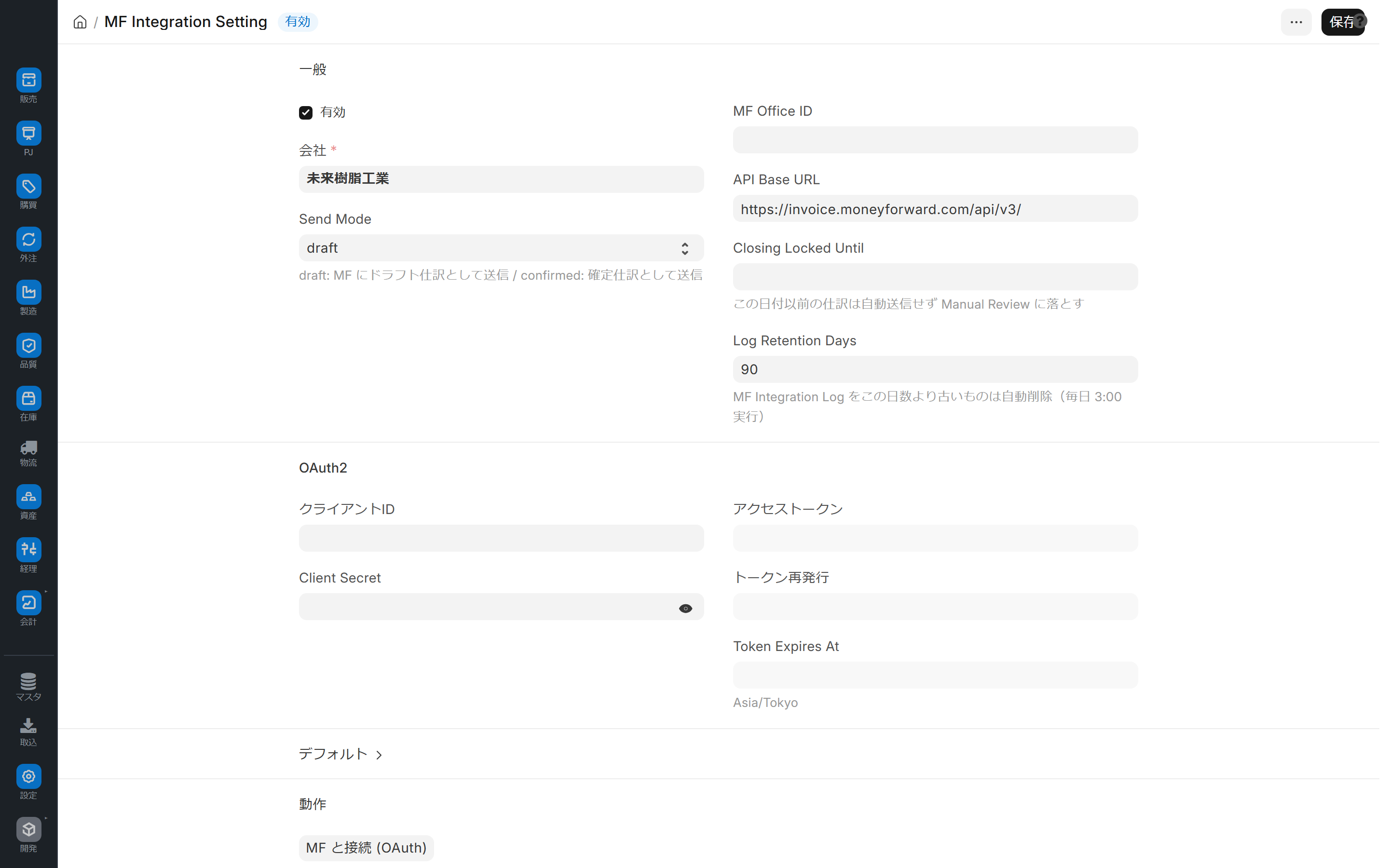Focus the クライアントID input field

[501, 538]
